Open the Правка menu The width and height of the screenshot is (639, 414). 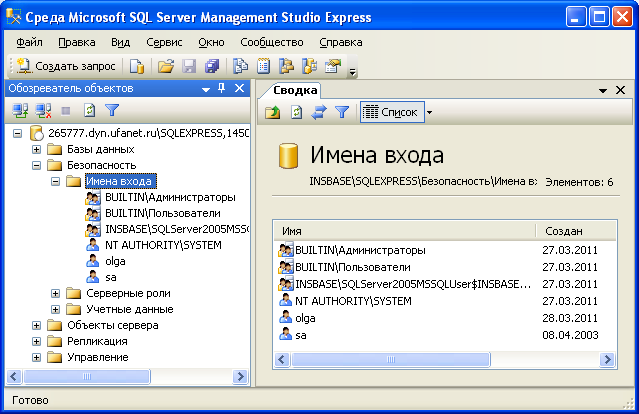point(77,42)
